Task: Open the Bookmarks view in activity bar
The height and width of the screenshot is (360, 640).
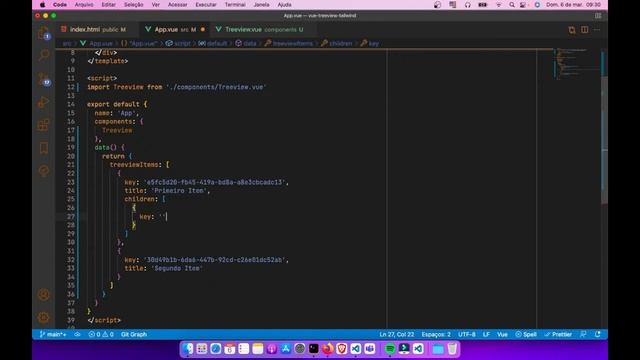Action: click(44, 148)
